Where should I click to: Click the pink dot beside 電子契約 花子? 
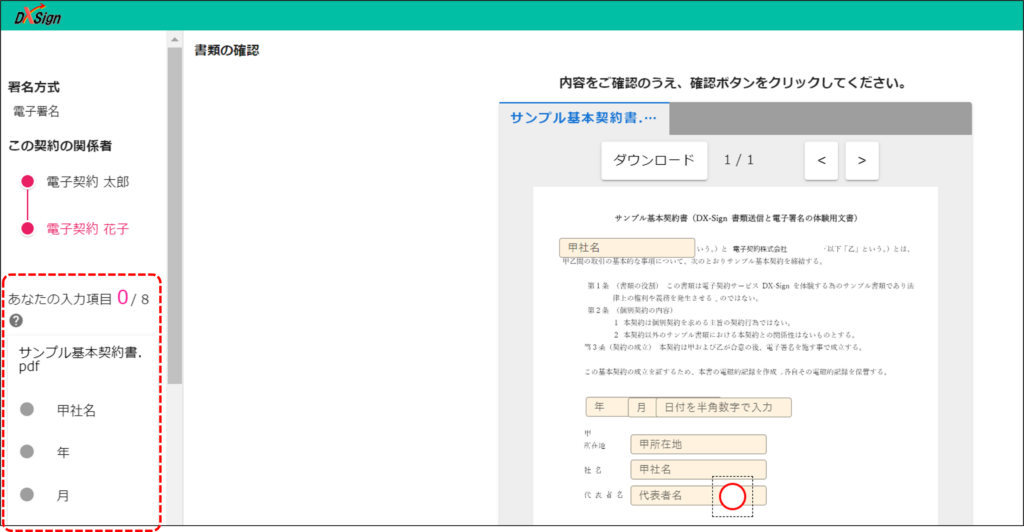[27, 229]
